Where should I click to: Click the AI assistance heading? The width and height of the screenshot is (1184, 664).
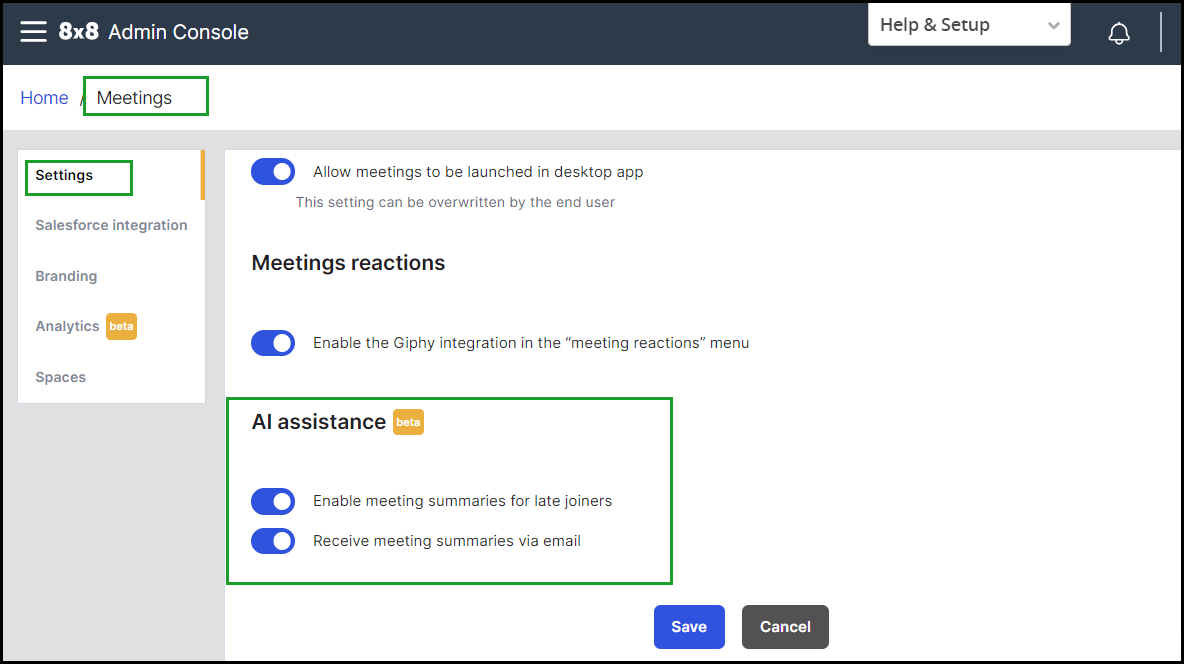coord(319,422)
